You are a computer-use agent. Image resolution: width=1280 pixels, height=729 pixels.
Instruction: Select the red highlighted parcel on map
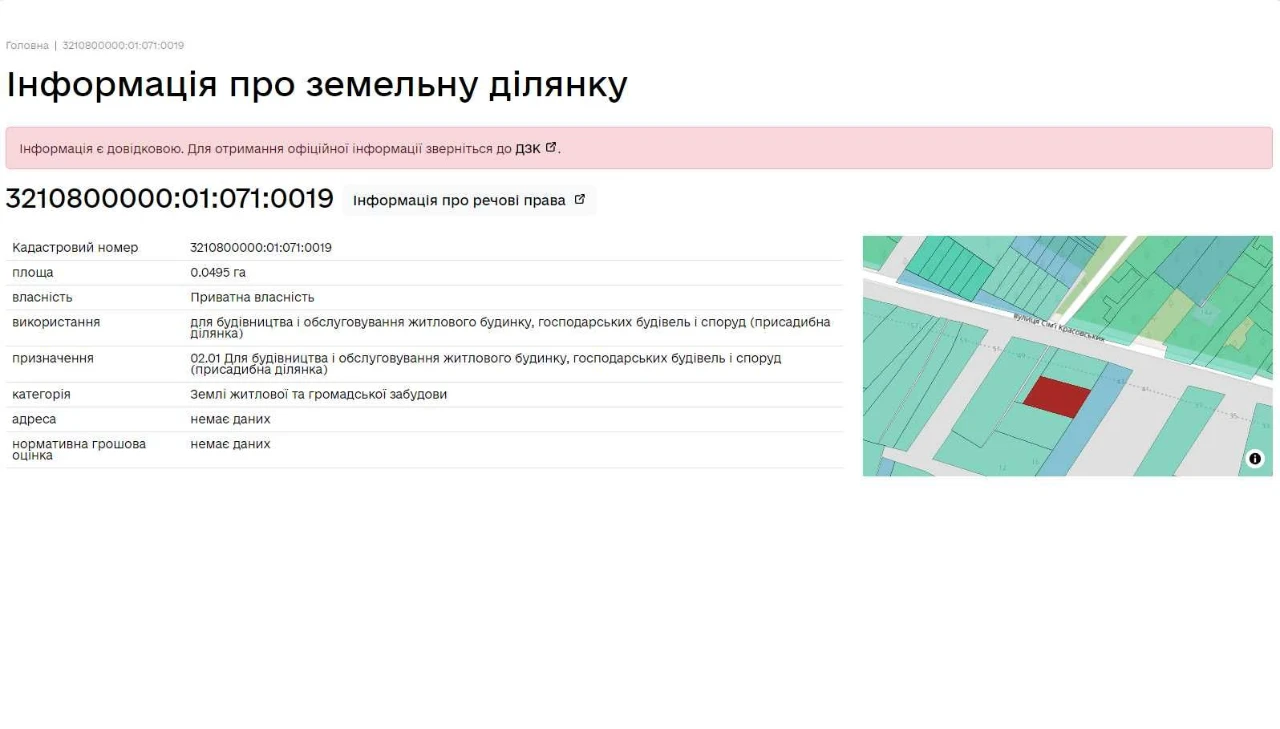1057,397
